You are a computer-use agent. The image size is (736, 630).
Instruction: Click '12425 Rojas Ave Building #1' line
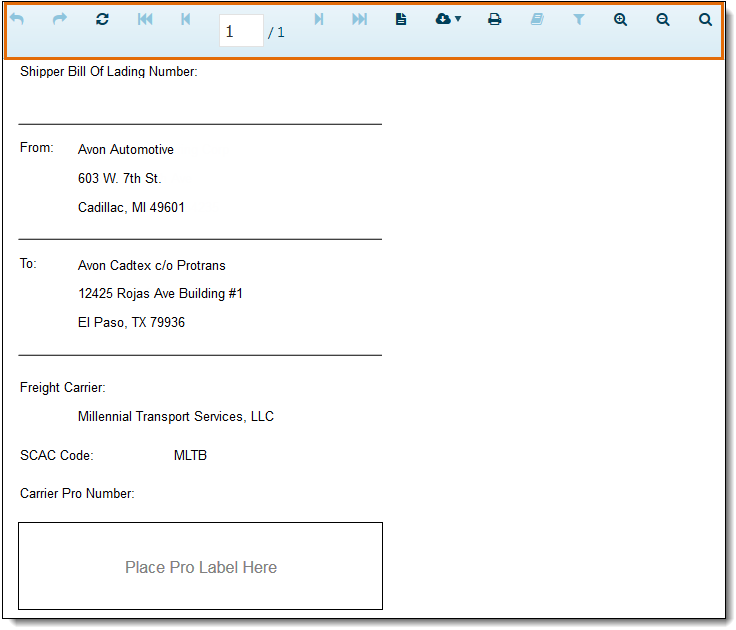[160, 293]
